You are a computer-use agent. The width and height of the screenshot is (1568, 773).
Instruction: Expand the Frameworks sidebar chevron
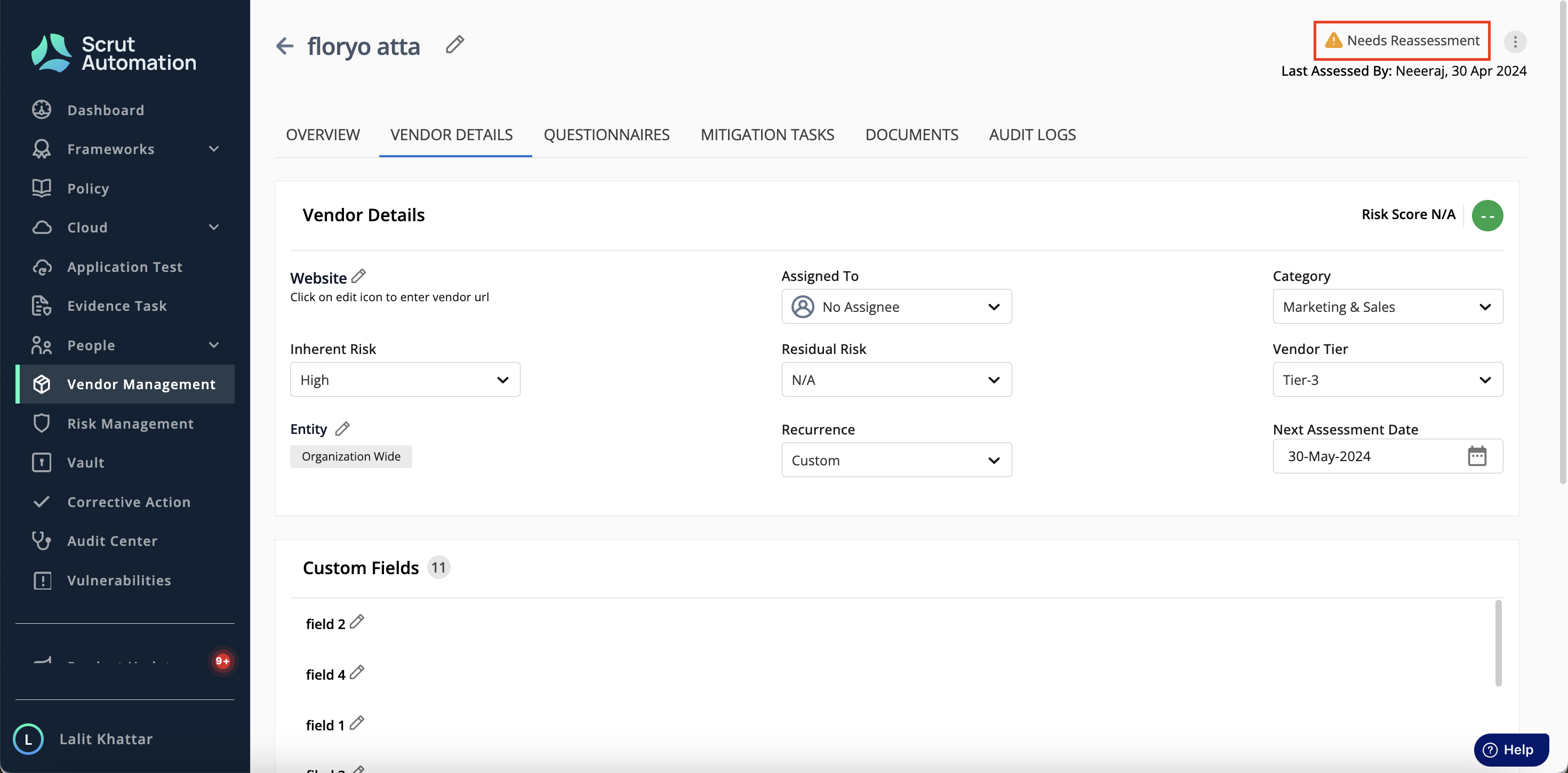tap(214, 149)
